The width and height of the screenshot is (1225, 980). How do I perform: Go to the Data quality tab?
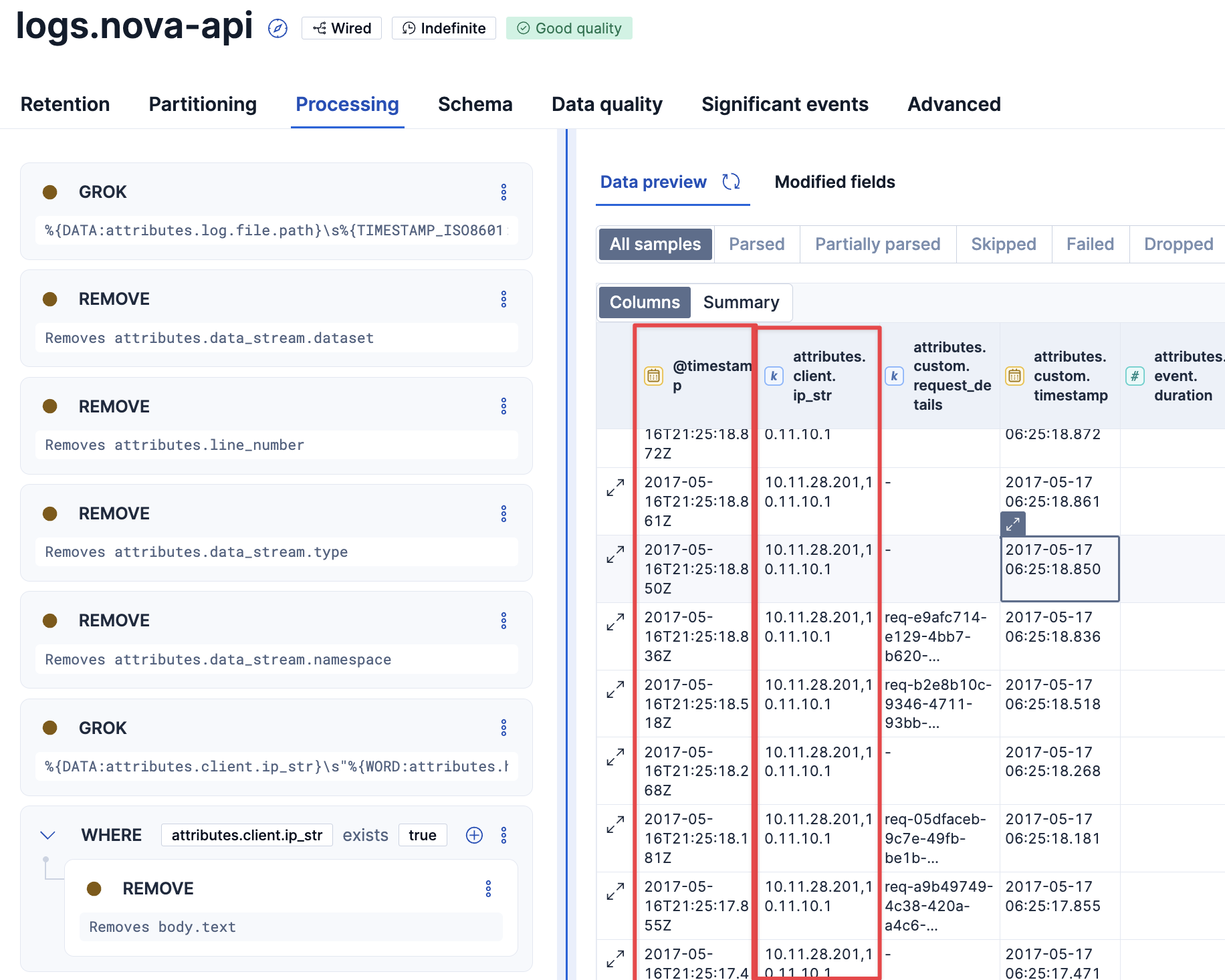[607, 104]
